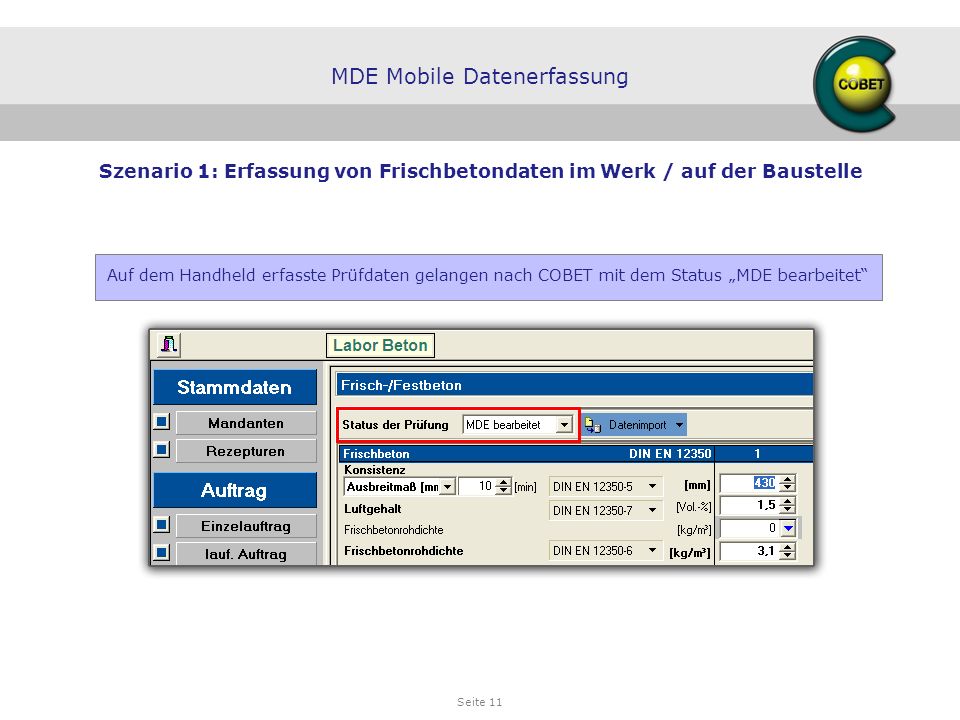Click the lauf. Auftrag button
This screenshot has width=960, height=720.
coord(246,554)
